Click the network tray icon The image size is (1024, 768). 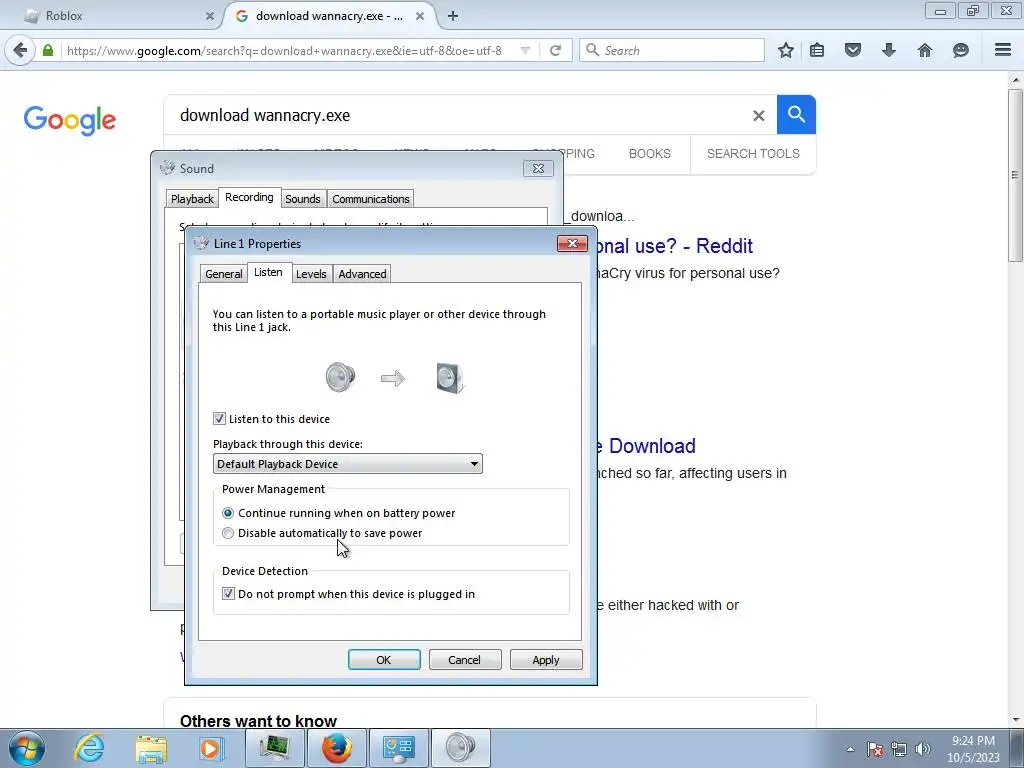coord(899,749)
